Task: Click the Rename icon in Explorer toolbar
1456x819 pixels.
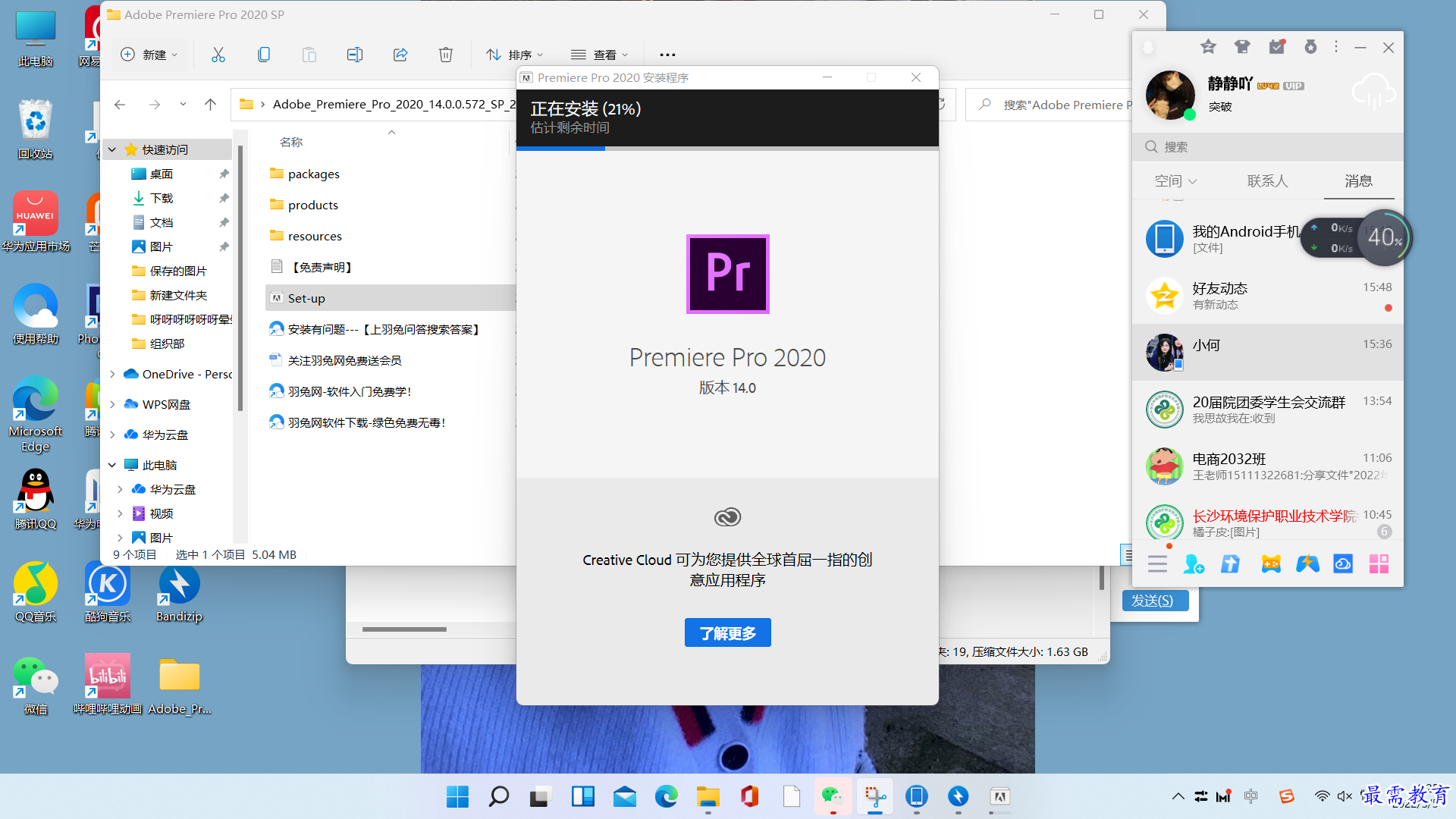Action: click(x=355, y=55)
